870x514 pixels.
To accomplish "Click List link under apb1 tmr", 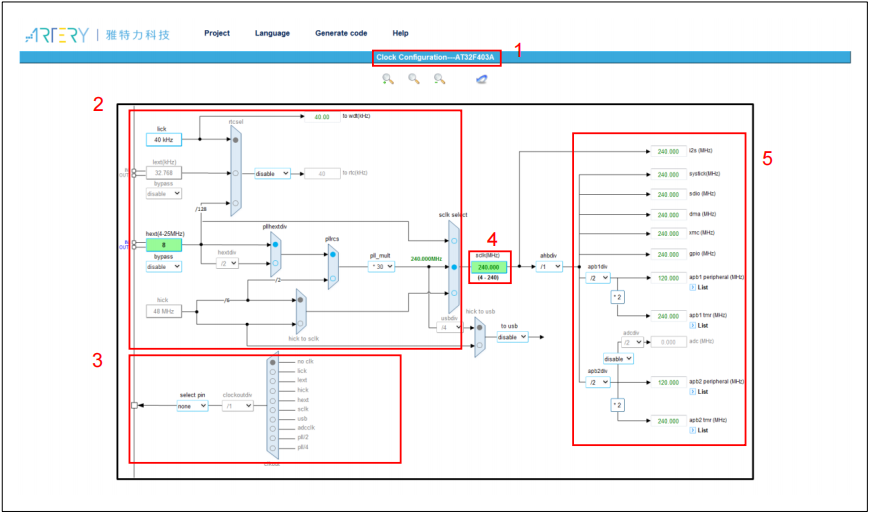I will 702,326.
